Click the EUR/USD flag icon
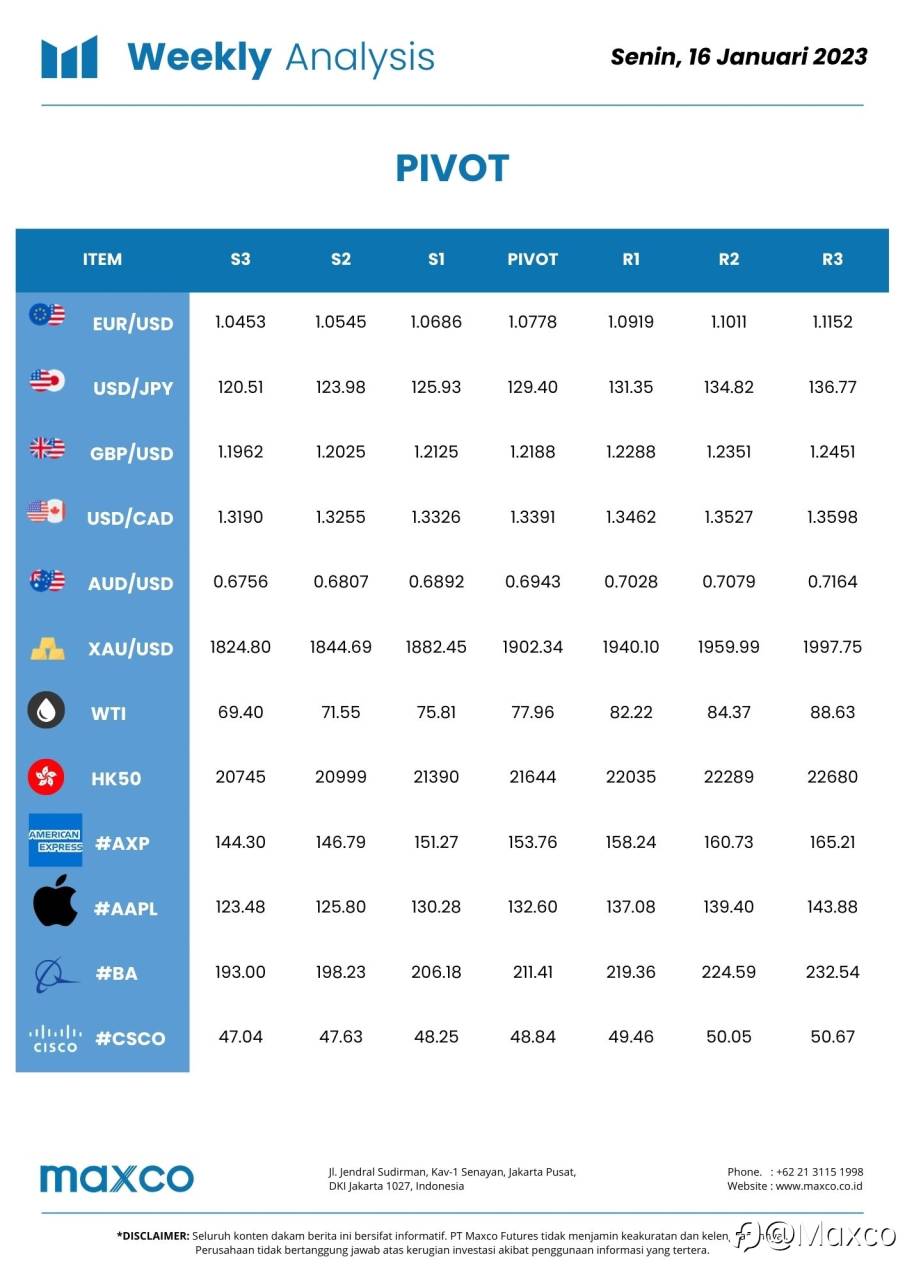This screenshot has height=1280, width=905. (x=46, y=315)
